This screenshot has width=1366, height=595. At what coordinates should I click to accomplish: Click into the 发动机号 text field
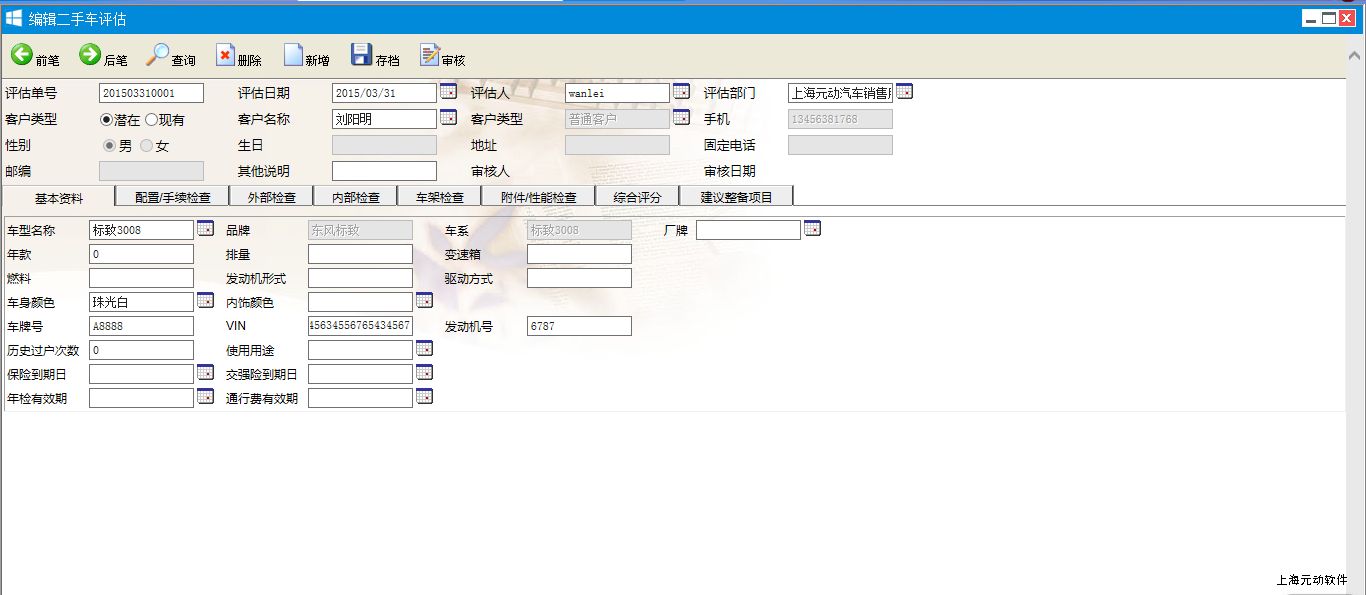[x=579, y=326]
